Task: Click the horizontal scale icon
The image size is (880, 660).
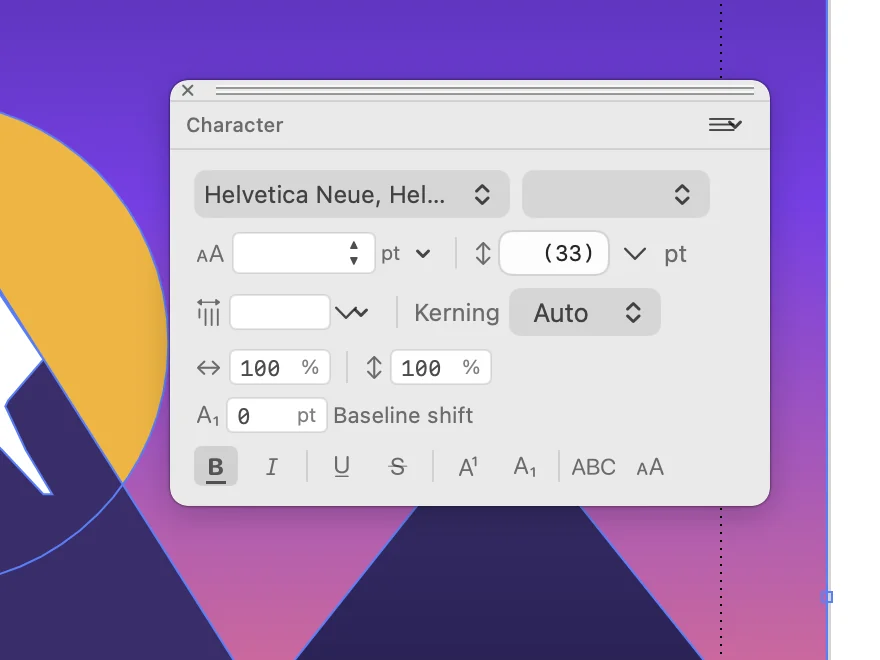Action: tap(208, 368)
